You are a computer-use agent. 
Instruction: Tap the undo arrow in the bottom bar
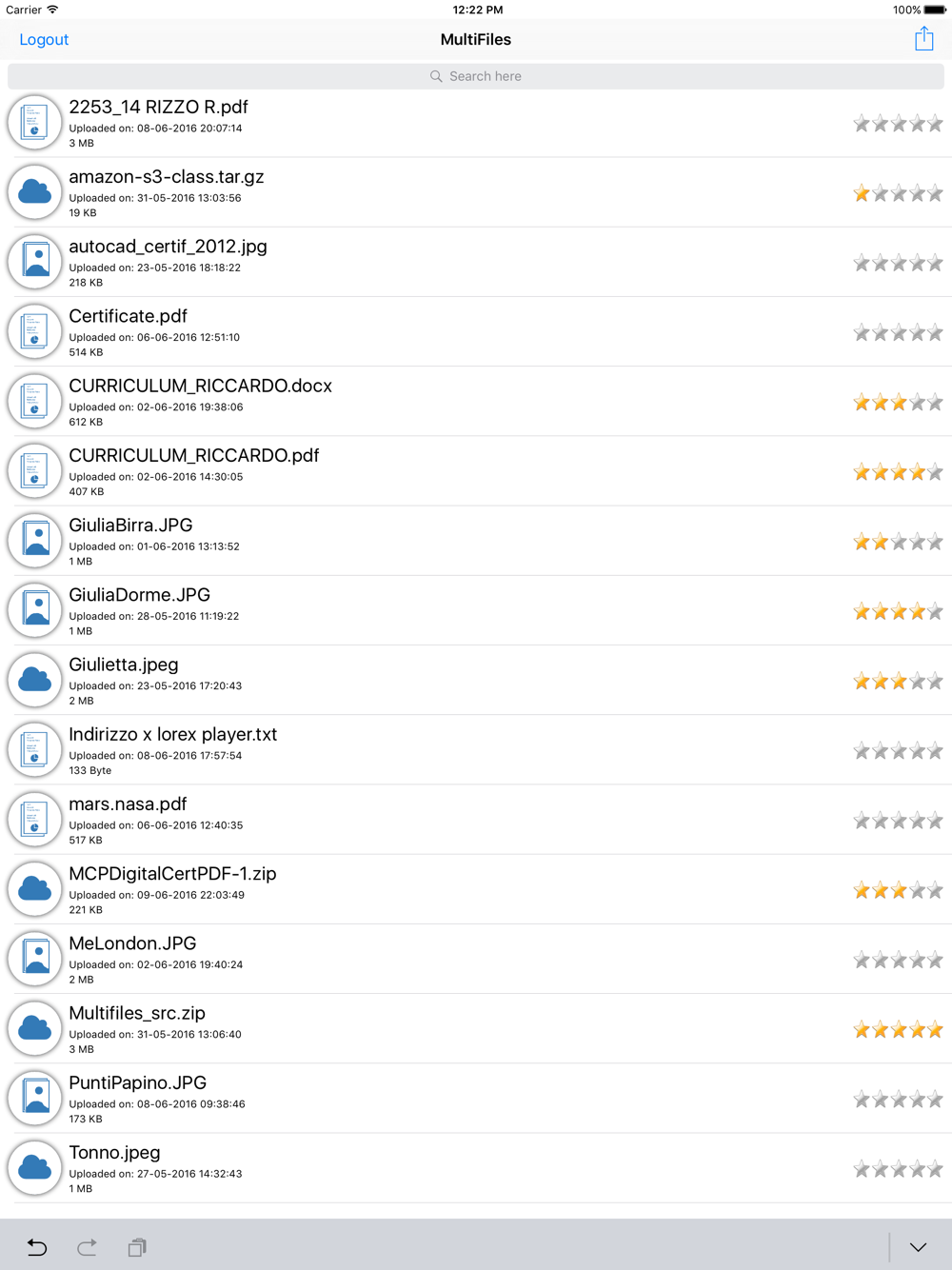37,1247
